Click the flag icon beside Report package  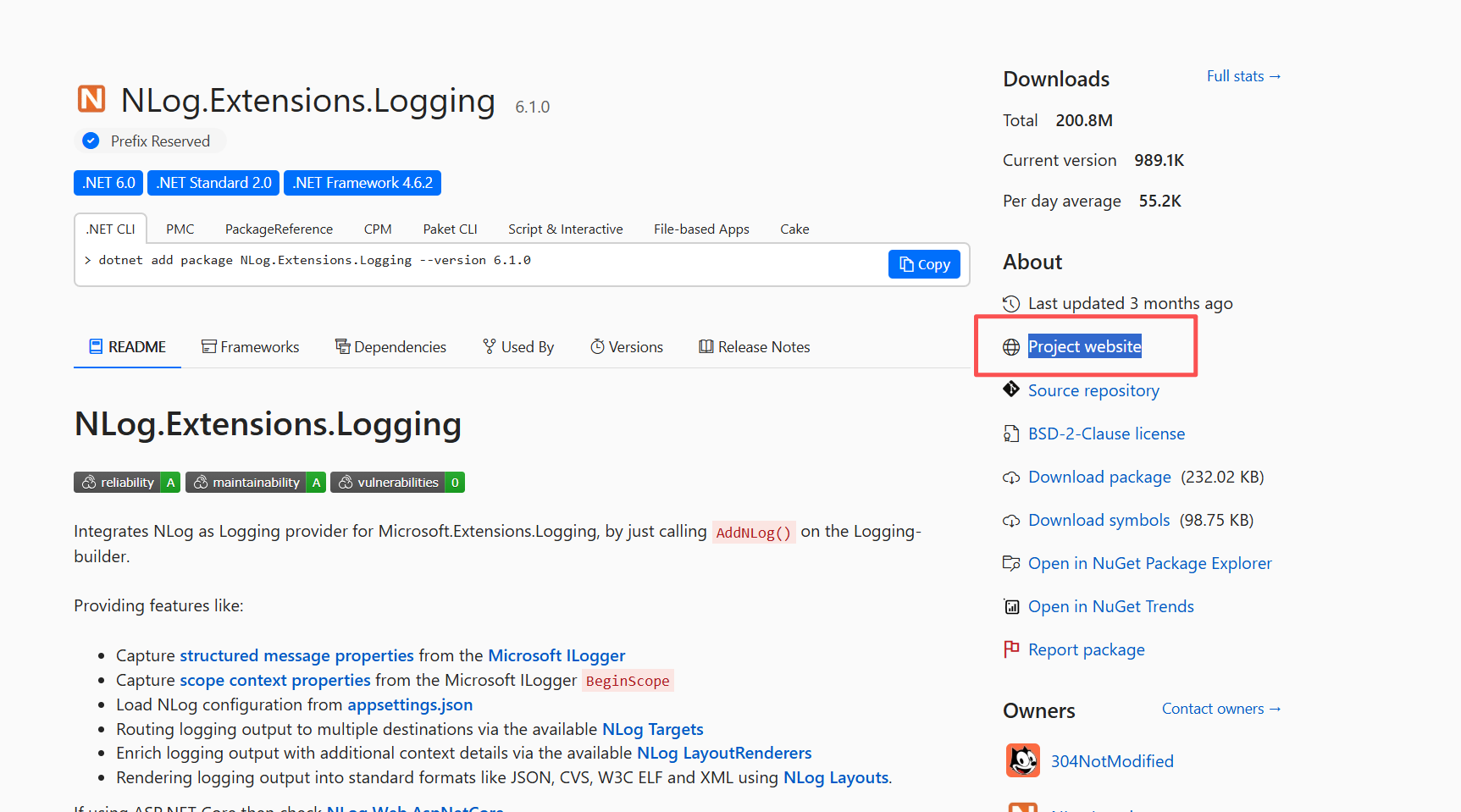(x=1011, y=649)
